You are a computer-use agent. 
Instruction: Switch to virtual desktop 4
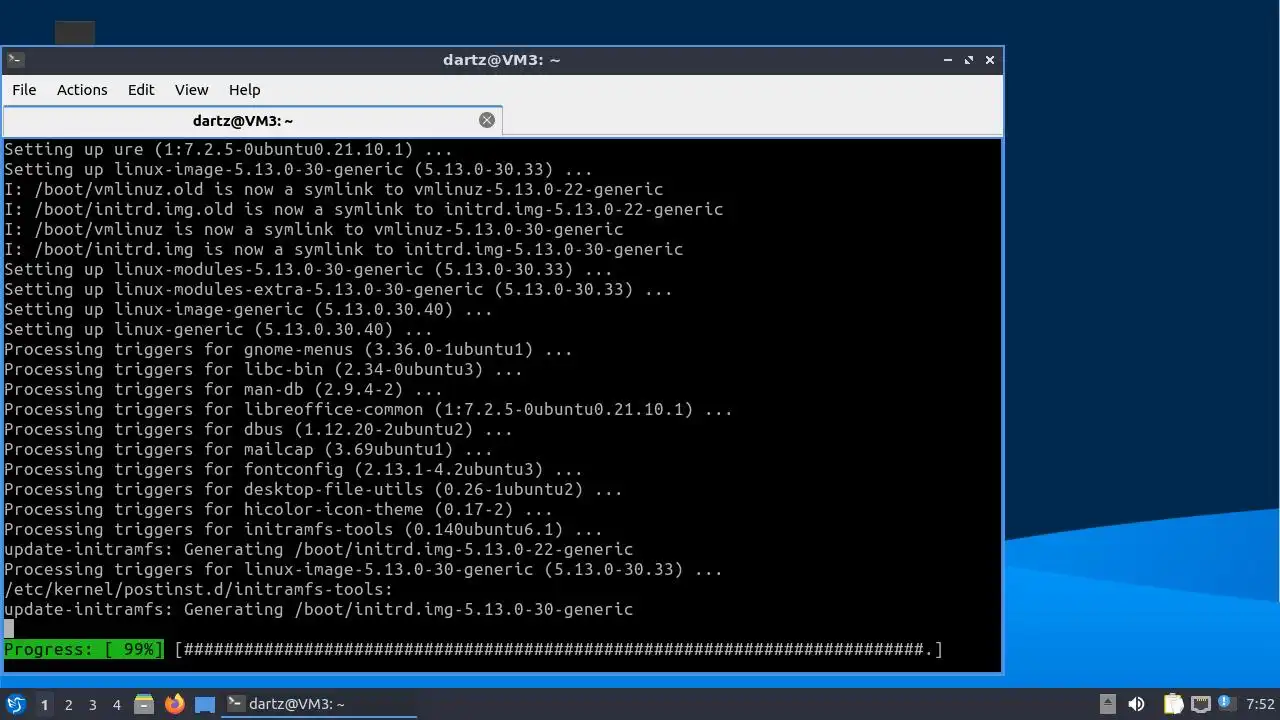(116, 705)
